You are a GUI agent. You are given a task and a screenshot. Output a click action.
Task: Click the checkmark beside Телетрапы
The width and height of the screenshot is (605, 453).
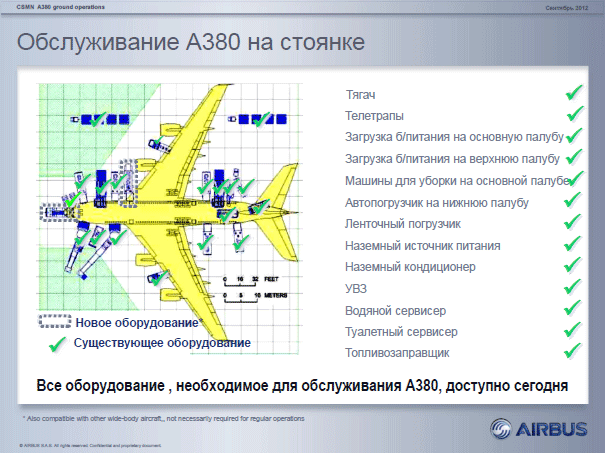point(575,114)
